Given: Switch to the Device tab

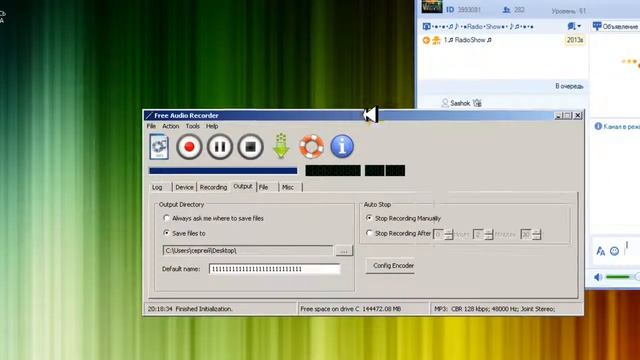Looking at the screenshot, I should click(184, 187).
